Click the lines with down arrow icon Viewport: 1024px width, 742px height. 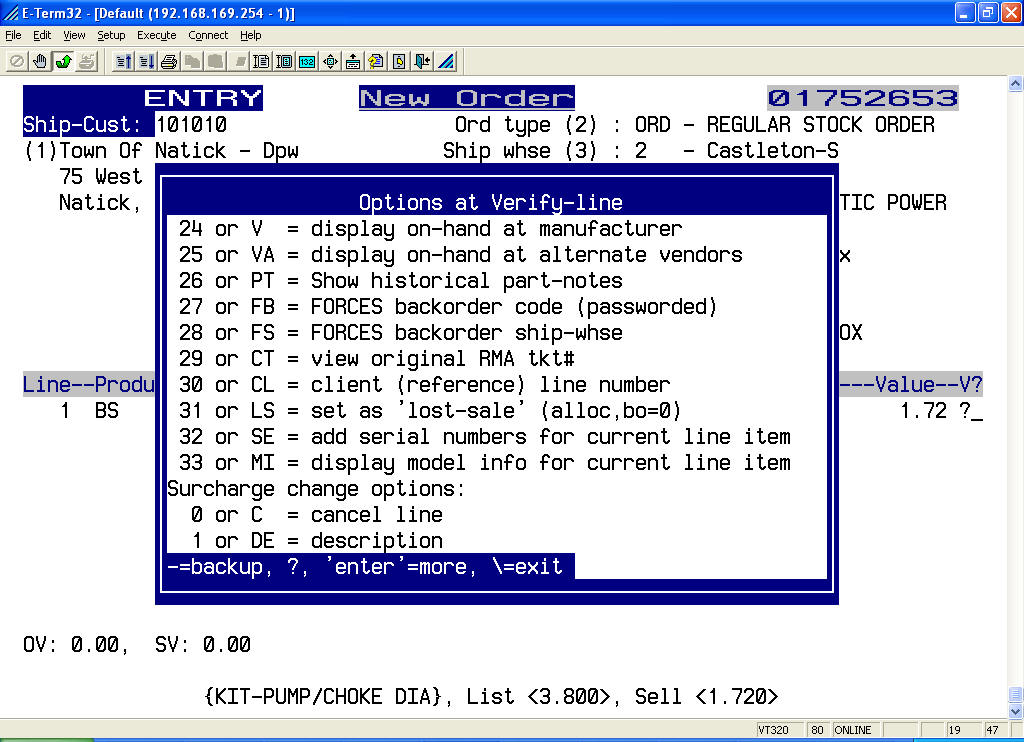click(146, 61)
